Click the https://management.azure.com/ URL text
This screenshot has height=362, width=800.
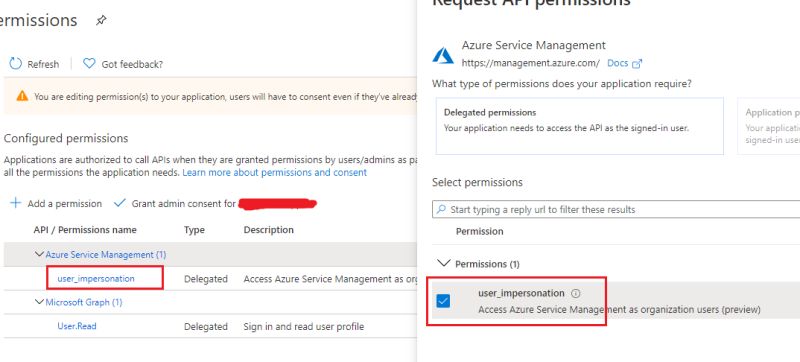pyautogui.click(x=531, y=63)
